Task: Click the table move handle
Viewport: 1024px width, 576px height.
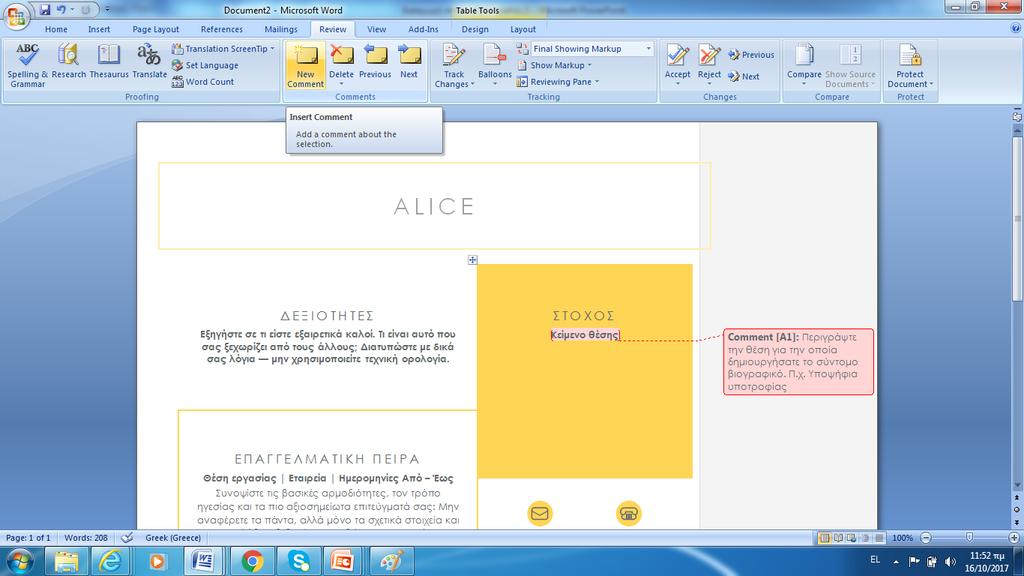Action: click(472, 260)
